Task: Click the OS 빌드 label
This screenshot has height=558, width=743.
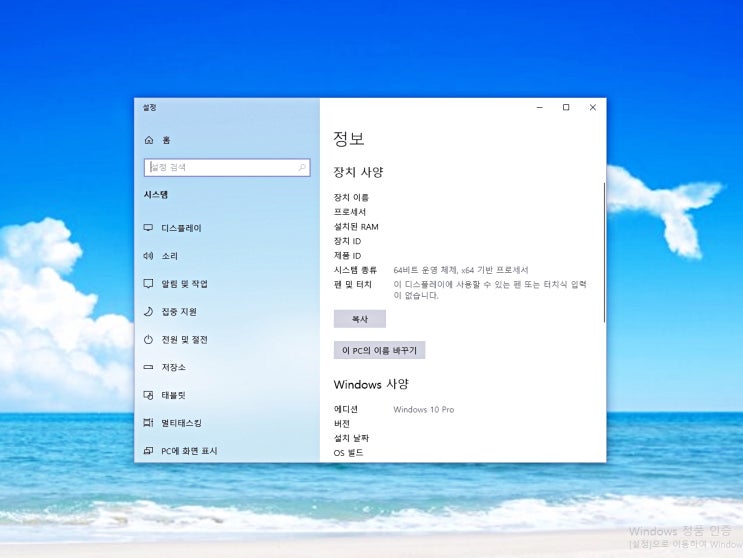Action: coord(348,453)
